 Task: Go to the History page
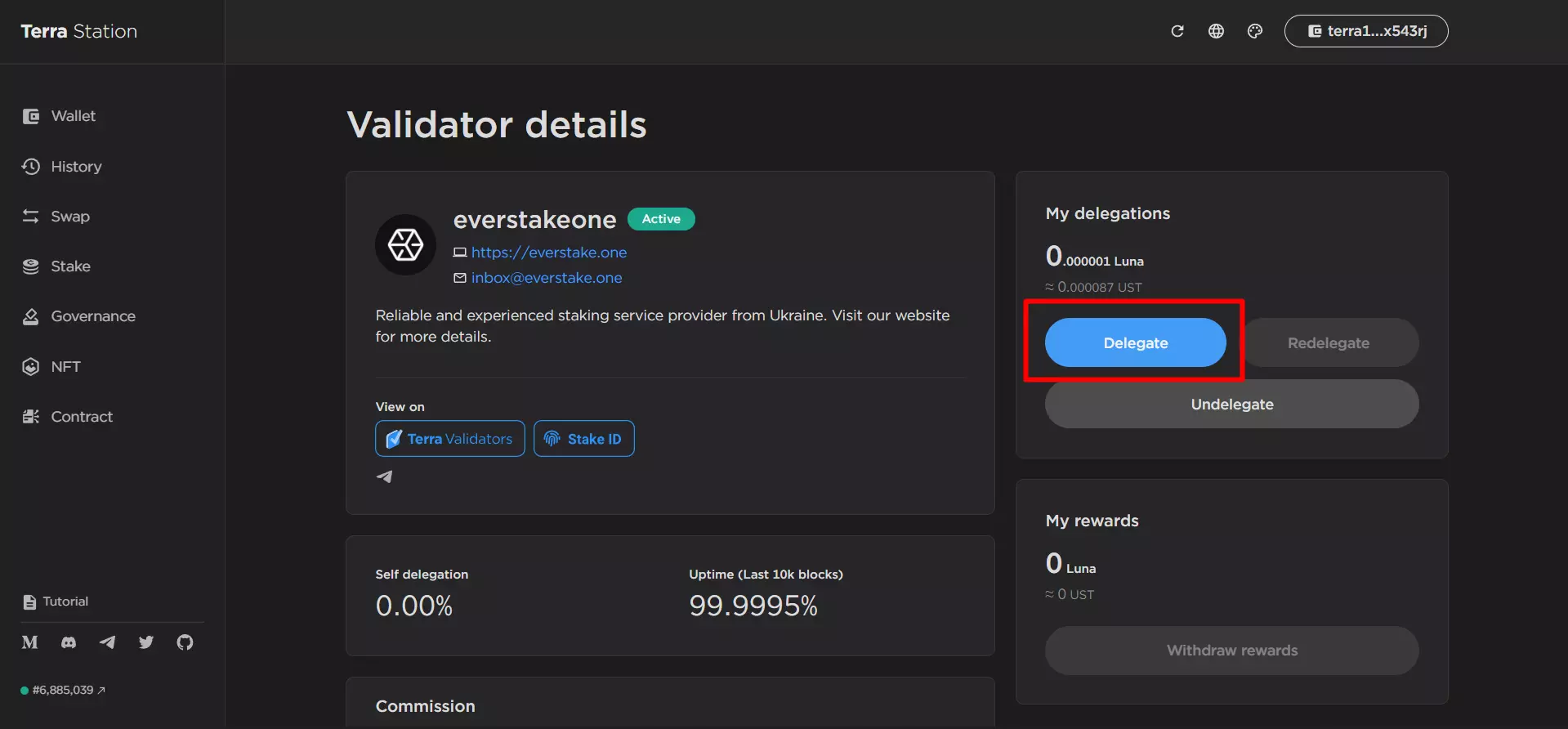(x=76, y=167)
